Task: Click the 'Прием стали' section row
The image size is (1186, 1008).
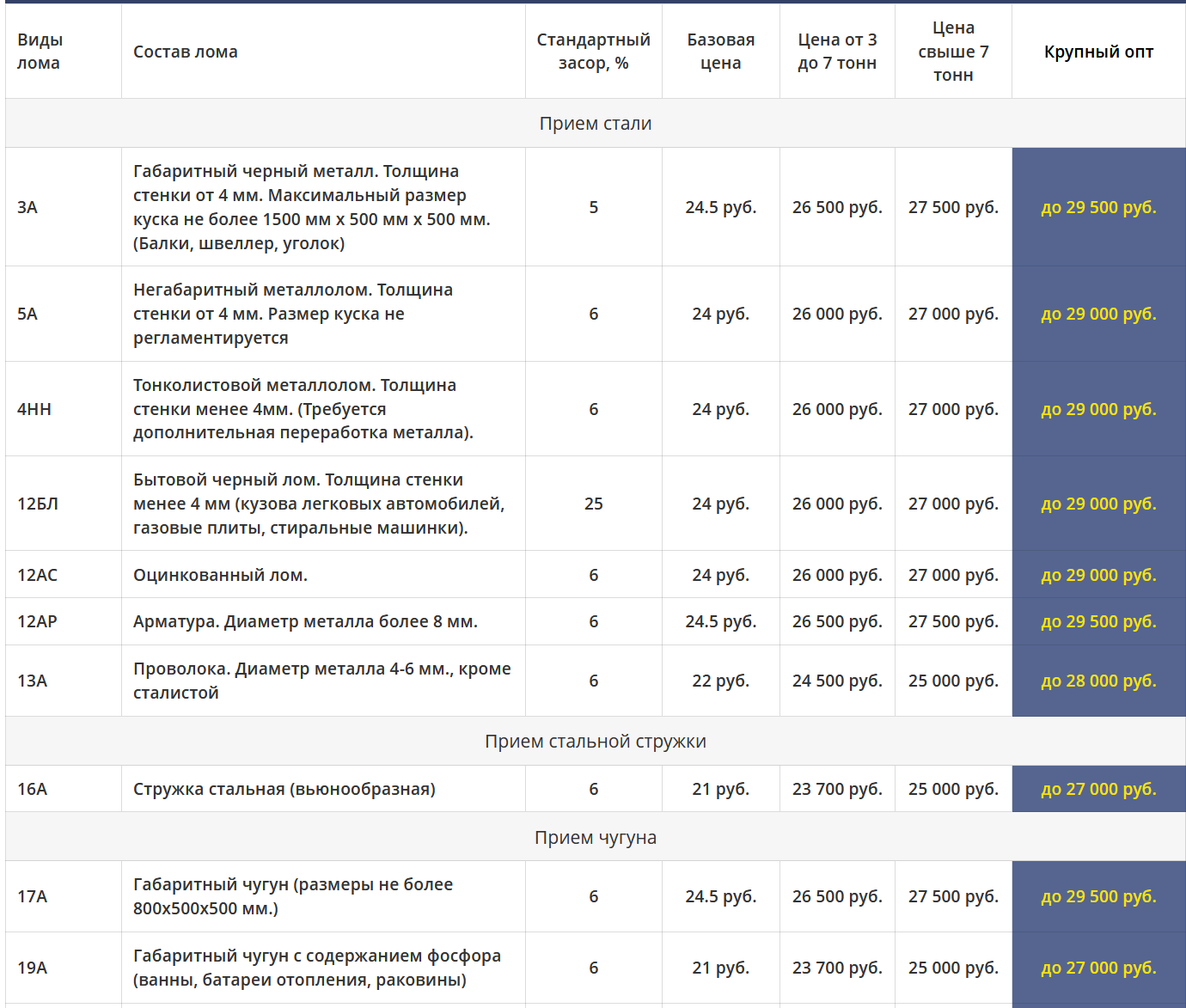Action: point(596,123)
